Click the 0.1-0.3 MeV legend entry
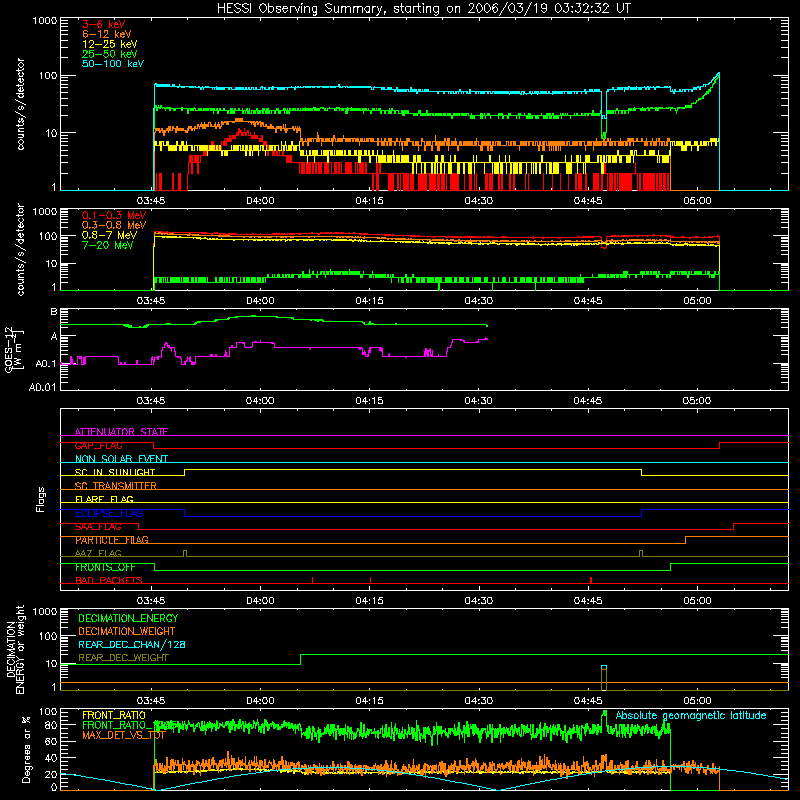Viewport: 800px width, 800px height. pyautogui.click(x=114, y=215)
